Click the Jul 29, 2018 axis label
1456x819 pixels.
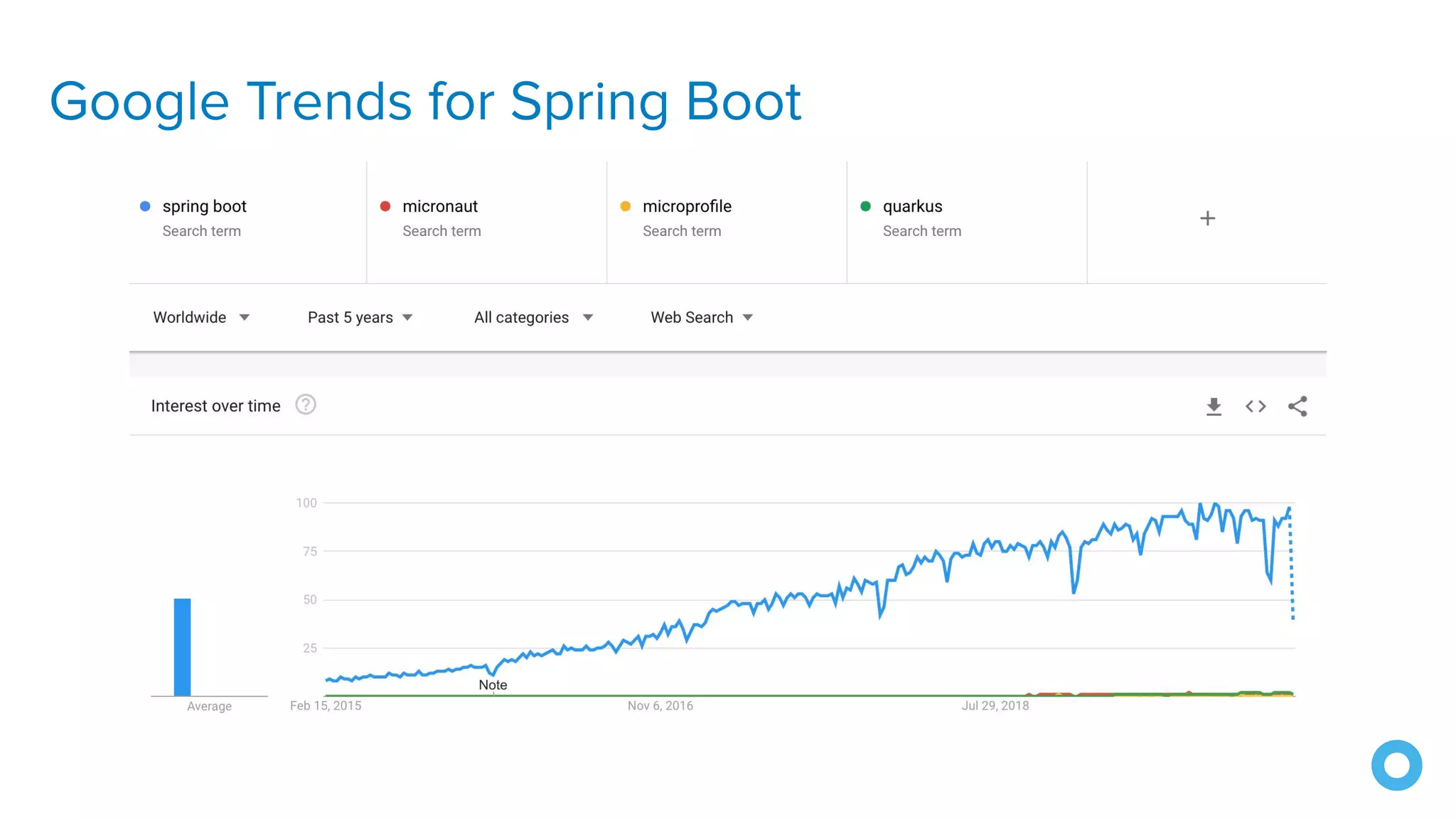point(995,706)
